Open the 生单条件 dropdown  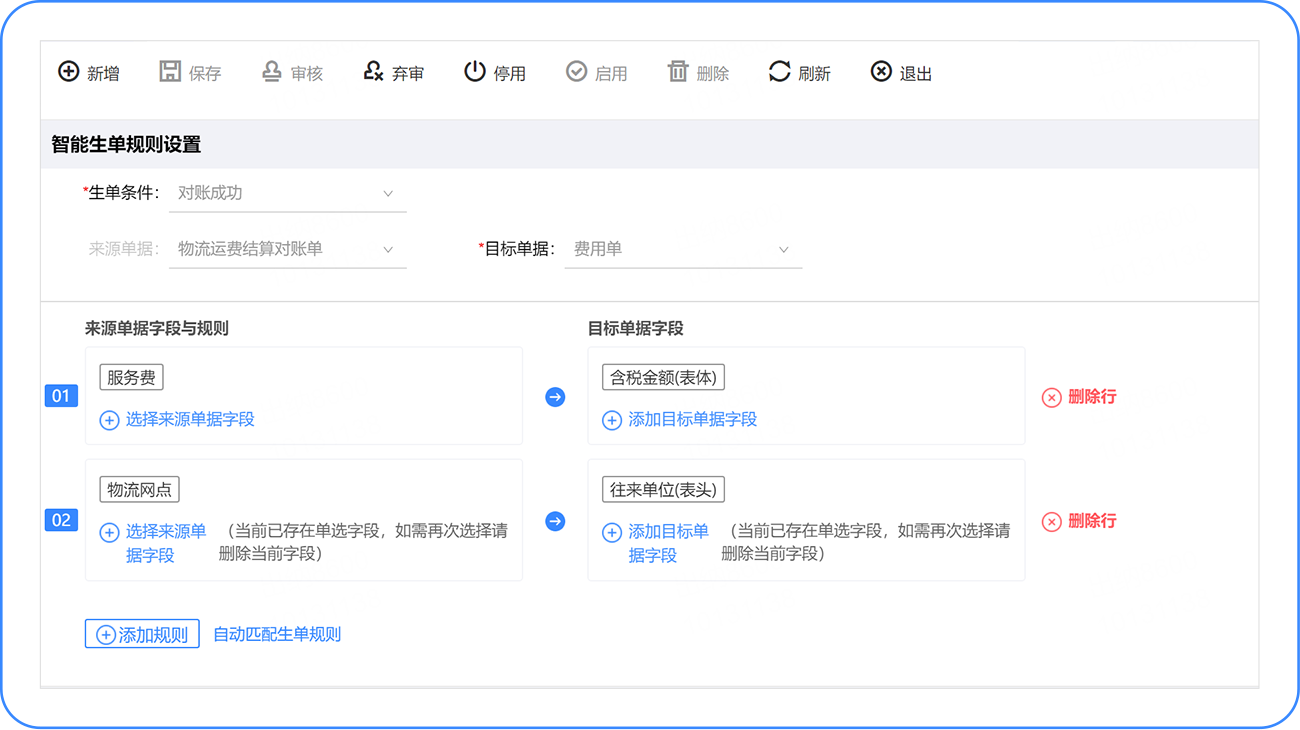click(x=288, y=193)
